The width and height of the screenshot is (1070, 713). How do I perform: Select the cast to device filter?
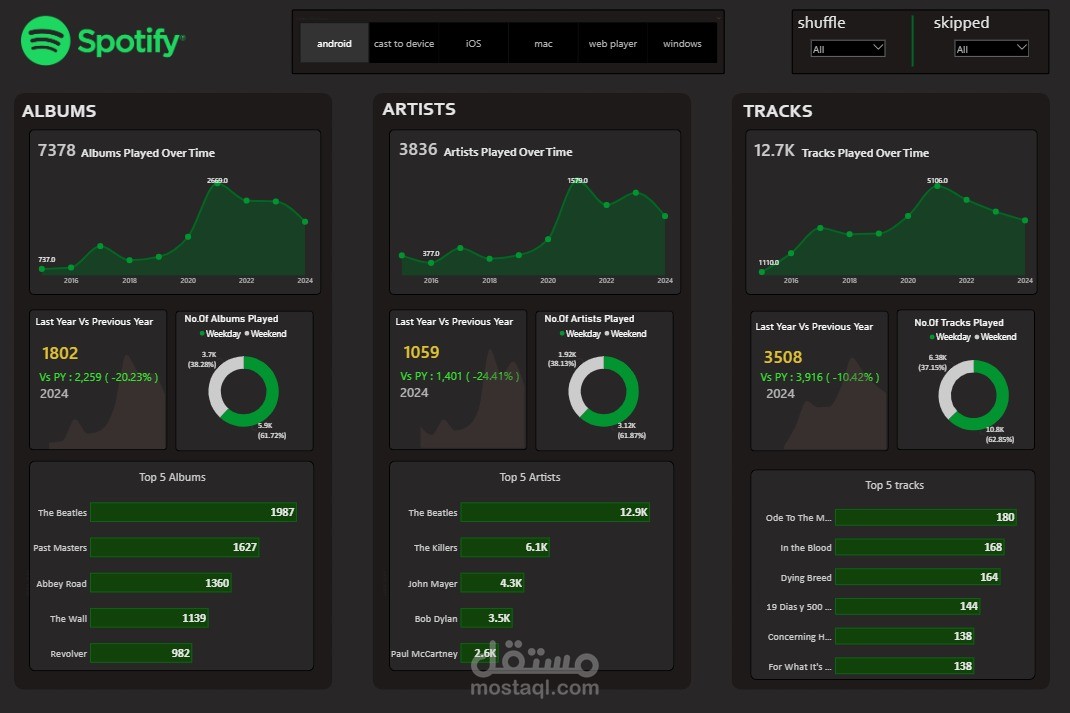(404, 43)
